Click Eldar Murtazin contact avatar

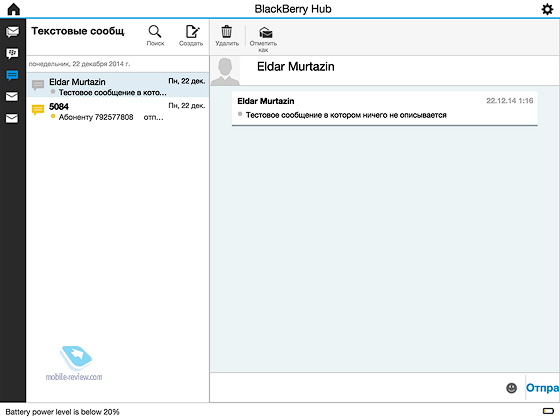pyautogui.click(x=225, y=71)
